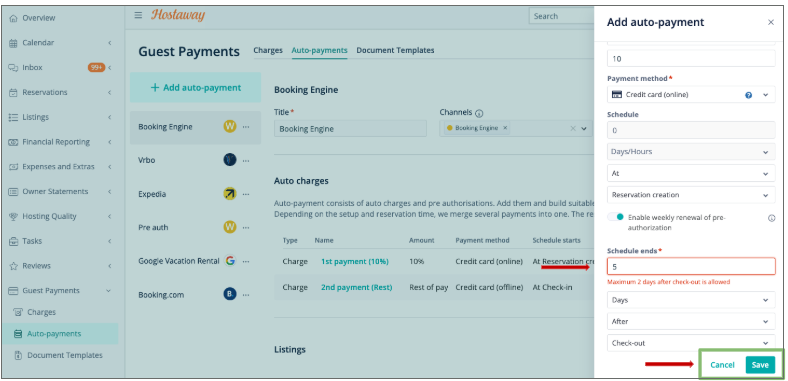Open the Channels selector dropdown arrow
788x381 pixels.
point(584,129)
